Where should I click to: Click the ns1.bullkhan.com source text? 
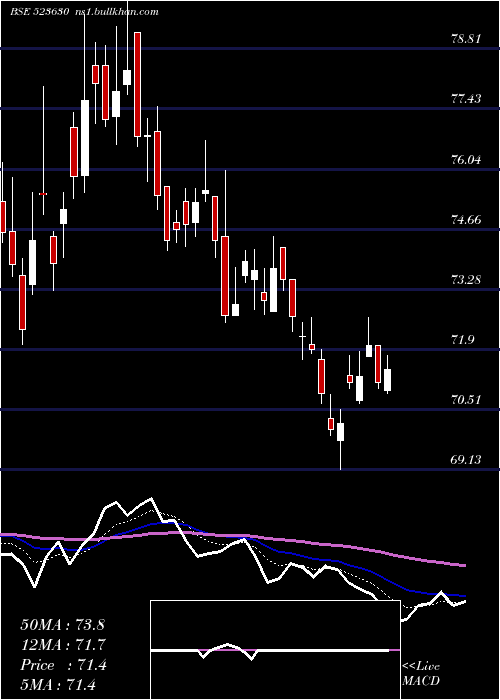117,12
